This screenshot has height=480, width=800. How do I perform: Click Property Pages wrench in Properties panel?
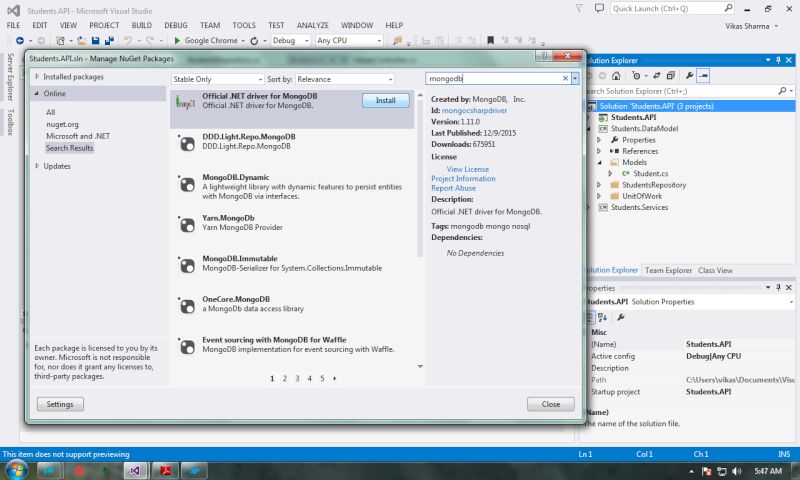(621, 317)
